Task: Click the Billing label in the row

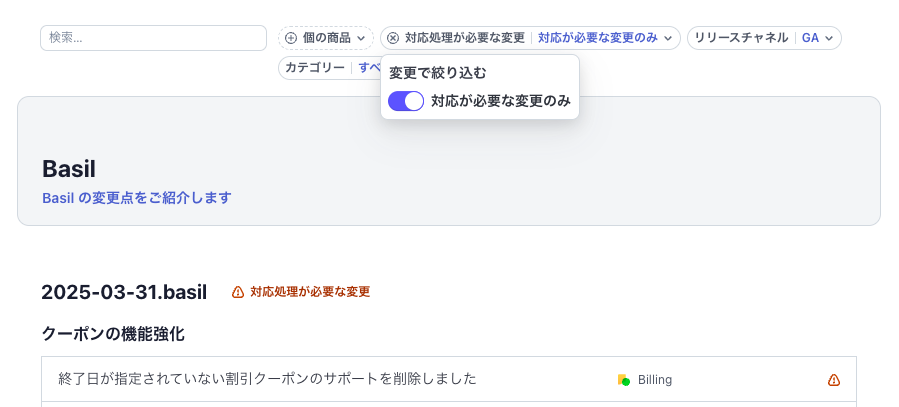Action: click(655, 380)
